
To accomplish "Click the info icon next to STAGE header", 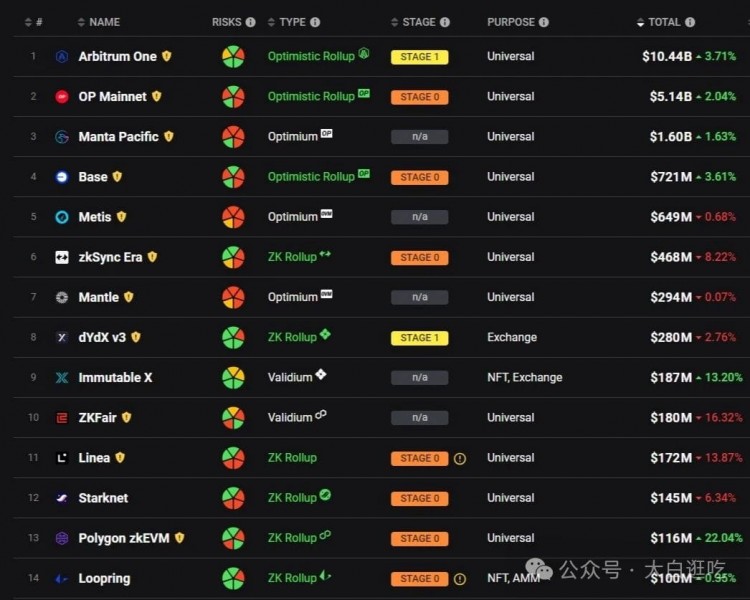I will click(445, 22).
